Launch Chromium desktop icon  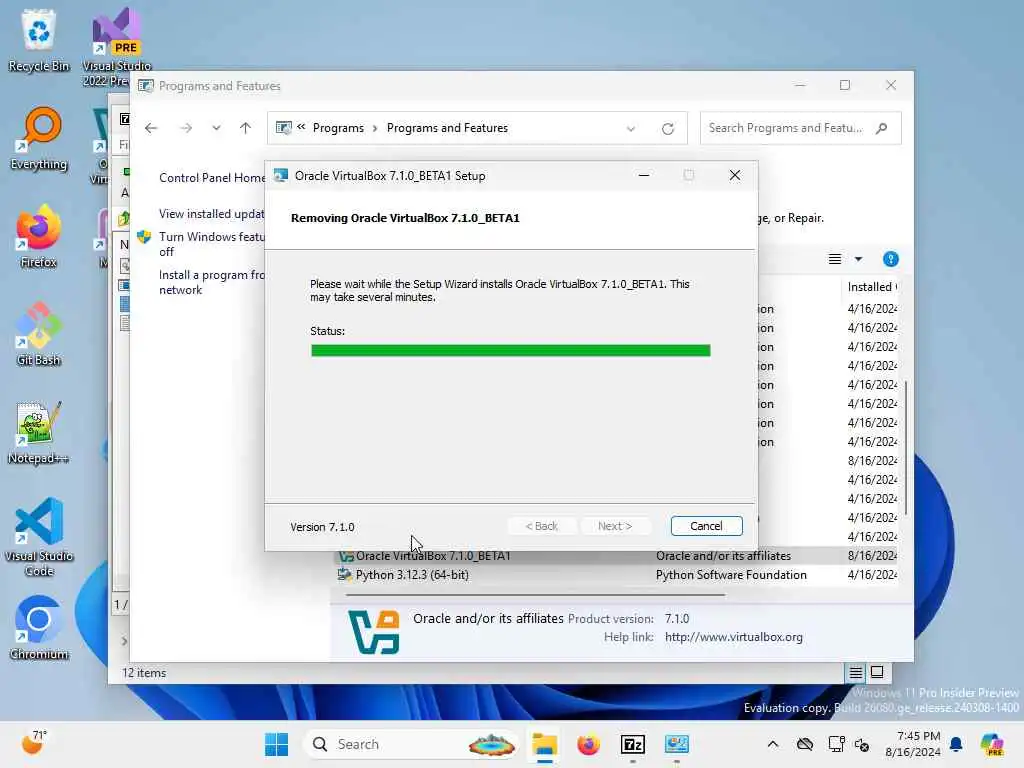pyautogui.click(x=39, y=628)
